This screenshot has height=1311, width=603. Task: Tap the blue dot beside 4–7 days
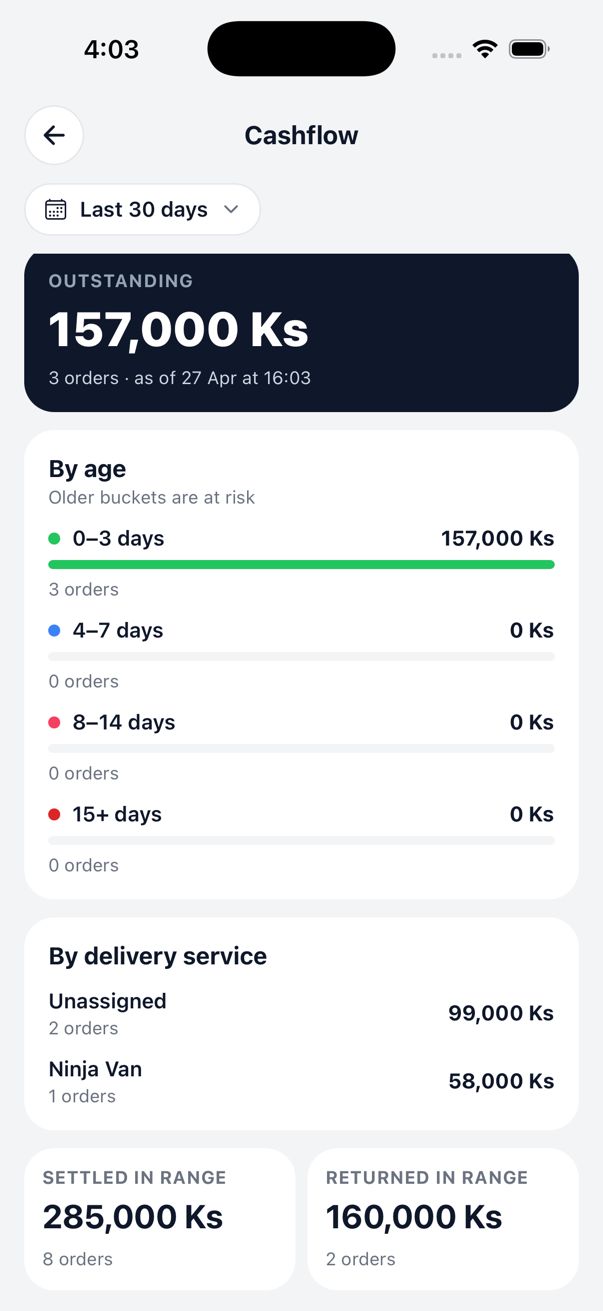coord(54,630)
